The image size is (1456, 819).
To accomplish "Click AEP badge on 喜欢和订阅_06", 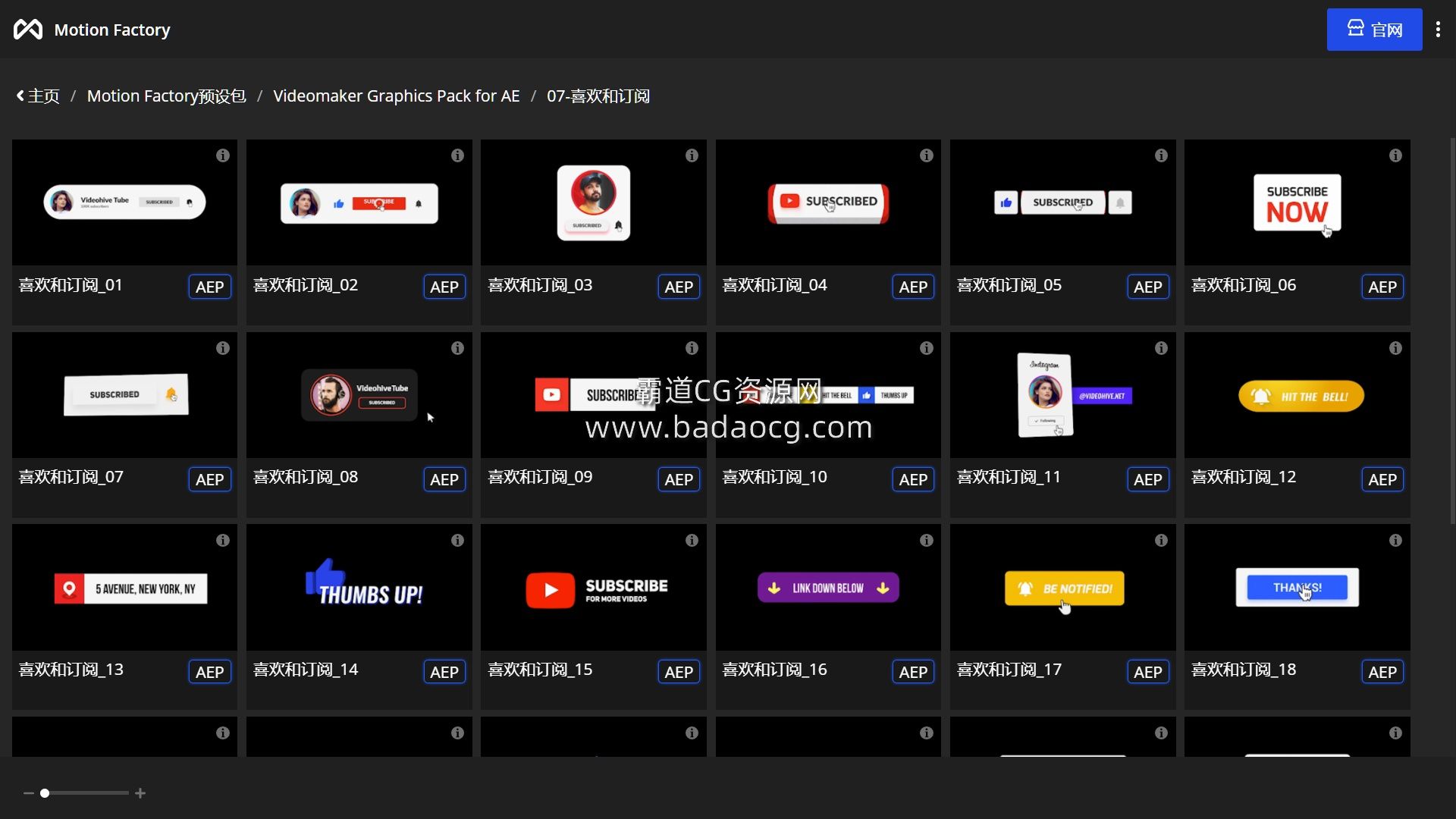I will [x=1382, y=287].
